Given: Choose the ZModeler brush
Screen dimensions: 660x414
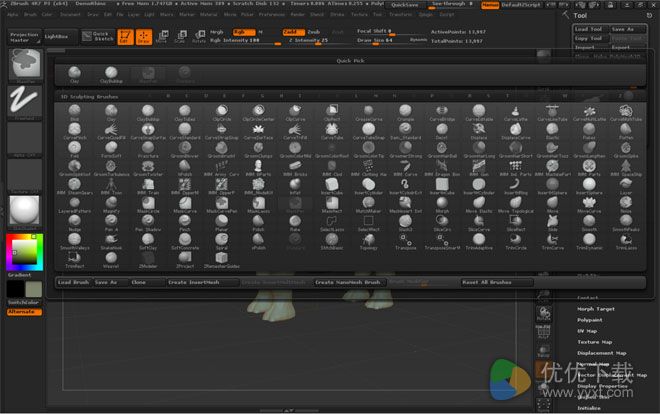Looking at the screenshot, I should tap(148, 260).
